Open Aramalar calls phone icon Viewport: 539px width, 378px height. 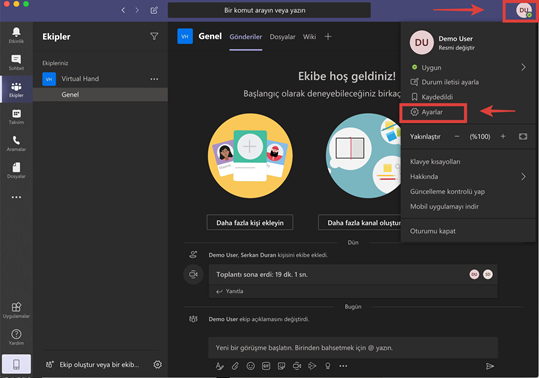point(16,144)
